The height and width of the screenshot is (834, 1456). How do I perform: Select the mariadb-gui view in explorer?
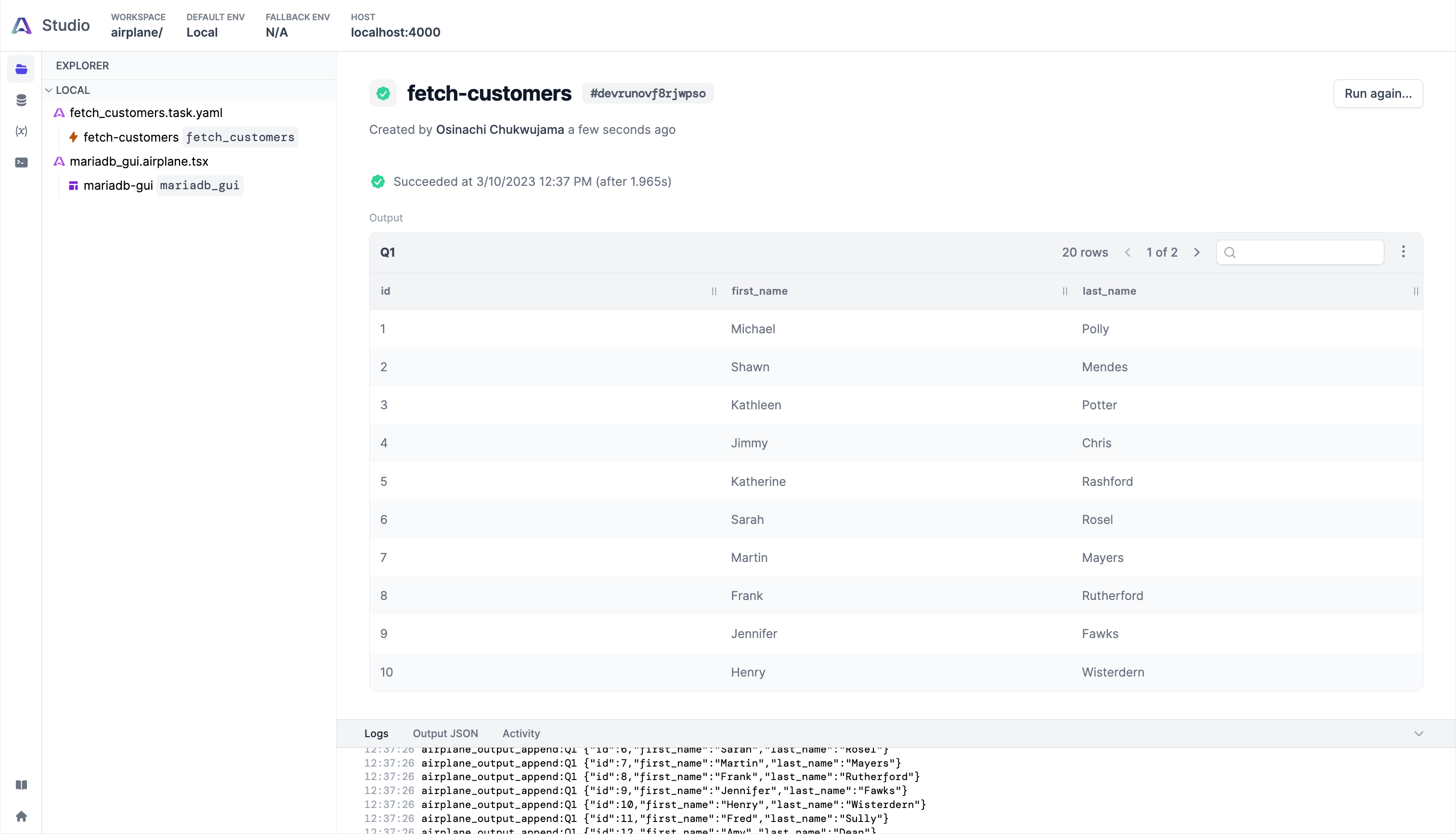point(118,185)
